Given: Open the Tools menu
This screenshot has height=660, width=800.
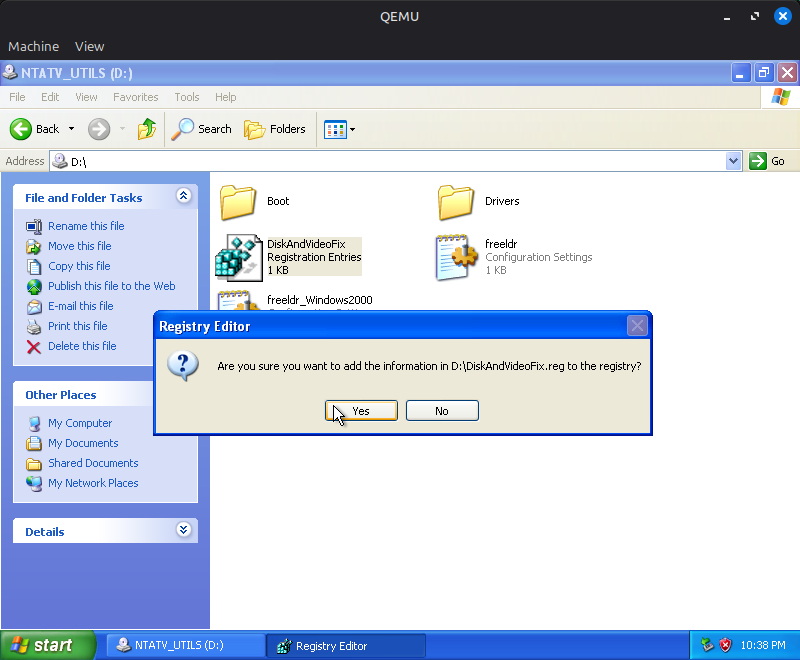Looking at the screenshot, I should [x=186, y=97].
